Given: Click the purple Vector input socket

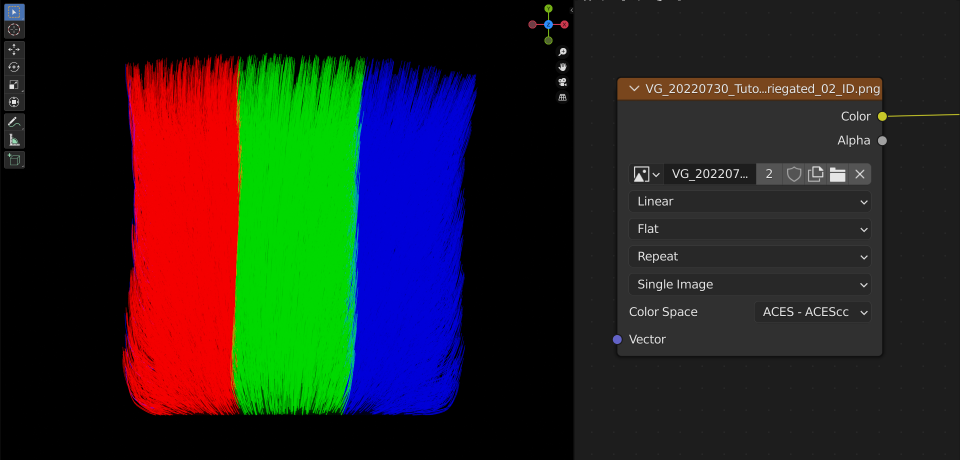Looking at the screenshot, I should (x=617, y=339).
